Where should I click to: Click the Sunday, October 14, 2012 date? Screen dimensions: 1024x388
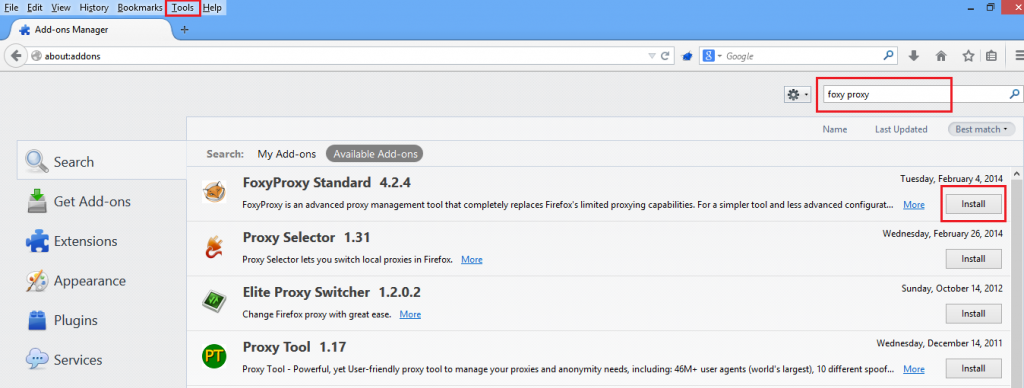pos(952,288)
